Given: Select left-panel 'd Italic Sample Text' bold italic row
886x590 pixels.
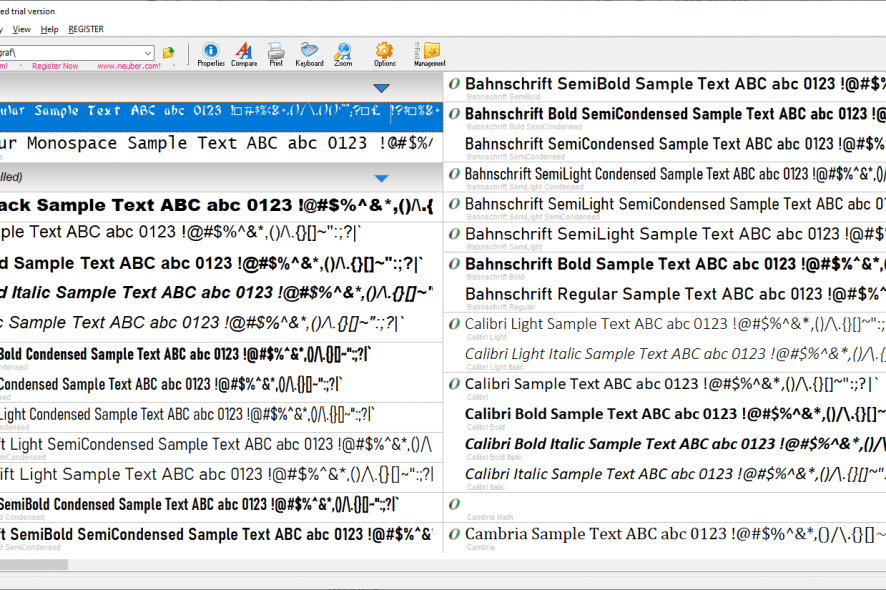Looking at the screenshot, I should tap(221, 293).
